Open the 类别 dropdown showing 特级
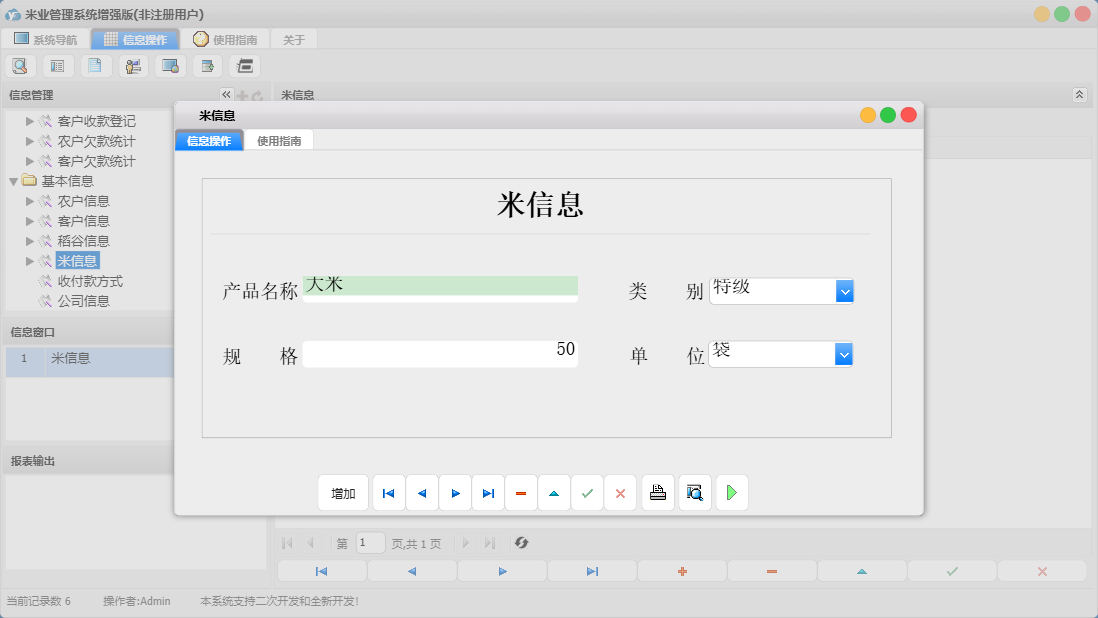Screen dimensions: 1098x618 click(x=845, y=290)
